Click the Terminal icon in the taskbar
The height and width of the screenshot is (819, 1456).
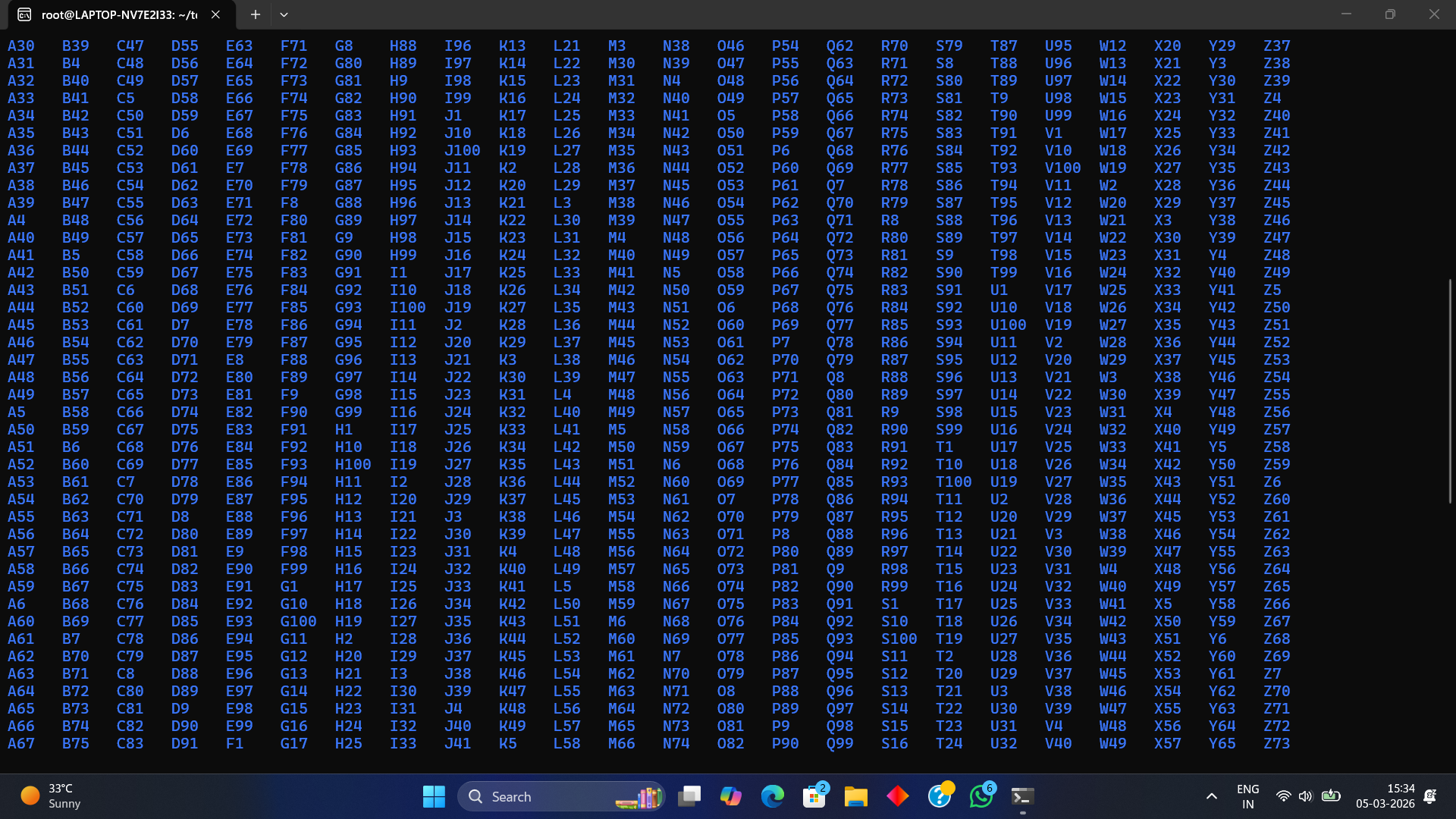(x=1022, y=796)
